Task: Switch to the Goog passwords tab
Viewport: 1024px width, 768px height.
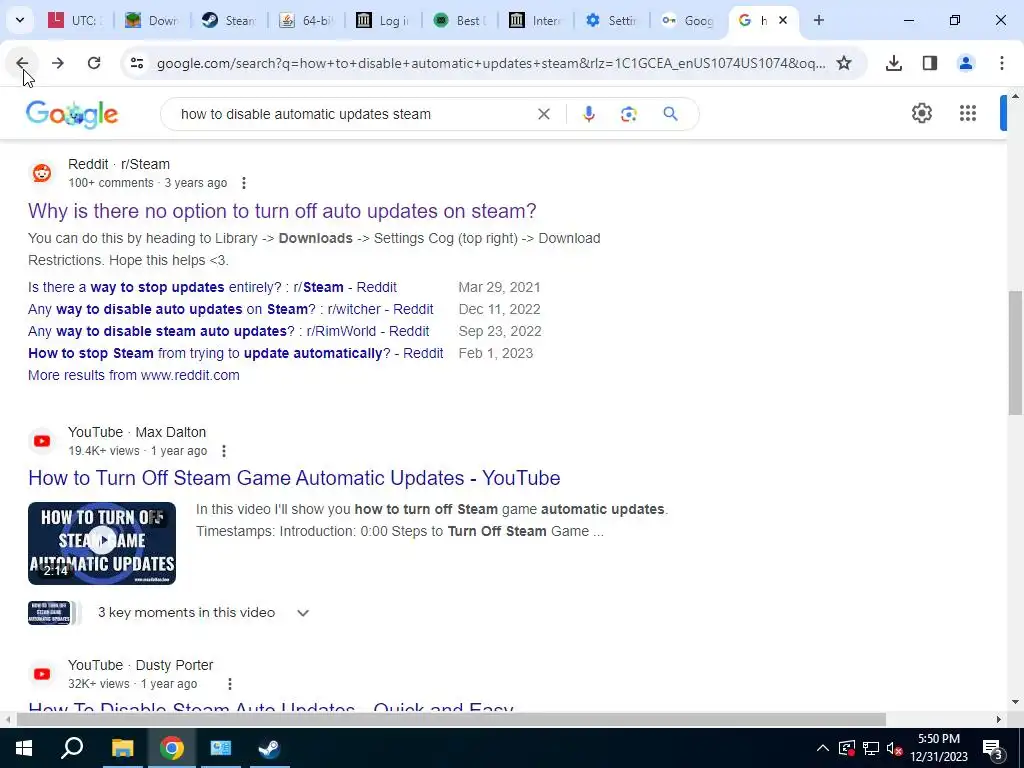Action: [x=689, y=20]
